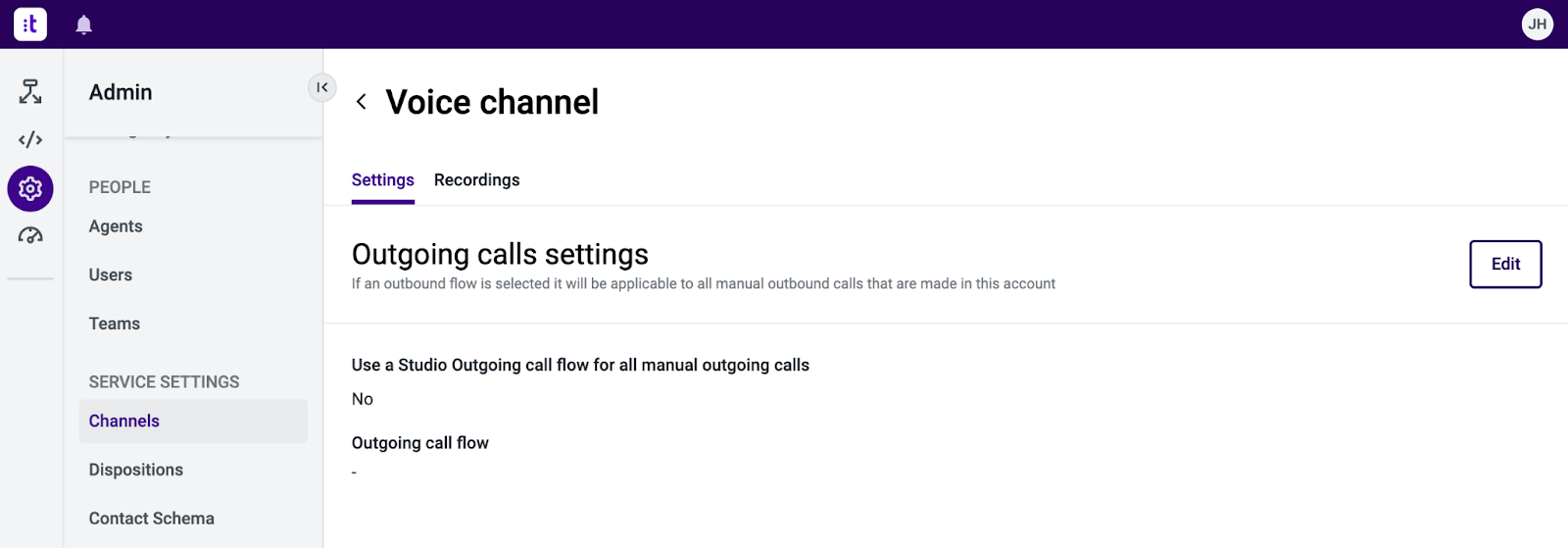This screenshot has height=548, width=1568.
Task: Open the Contact Schema page
Action: tap(152, 519)
